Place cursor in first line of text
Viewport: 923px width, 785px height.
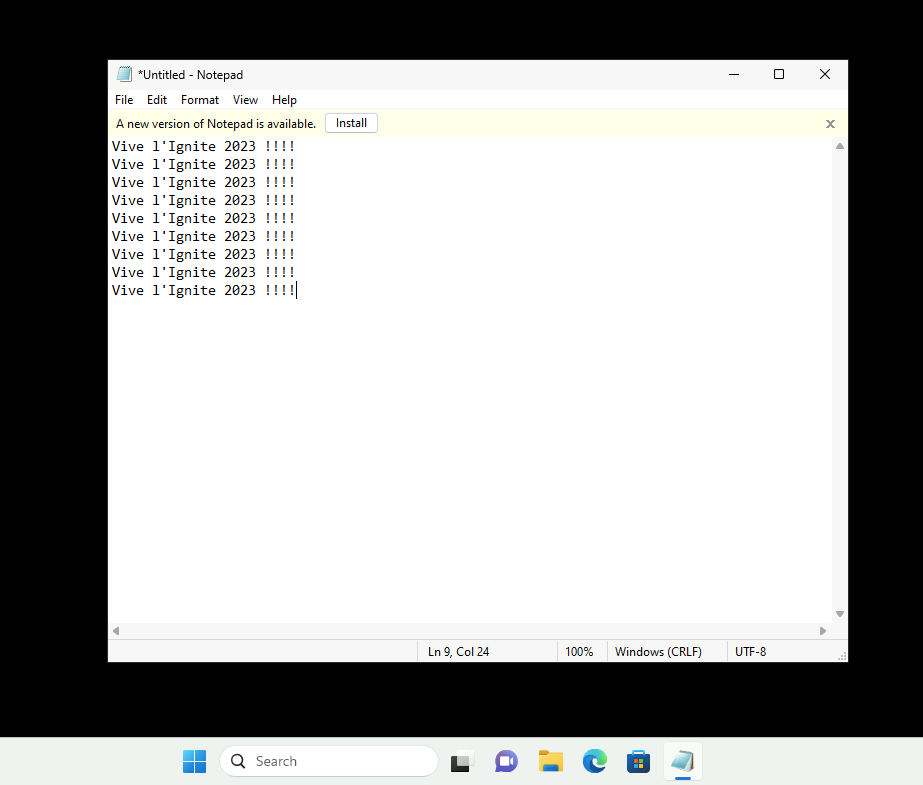203,147
